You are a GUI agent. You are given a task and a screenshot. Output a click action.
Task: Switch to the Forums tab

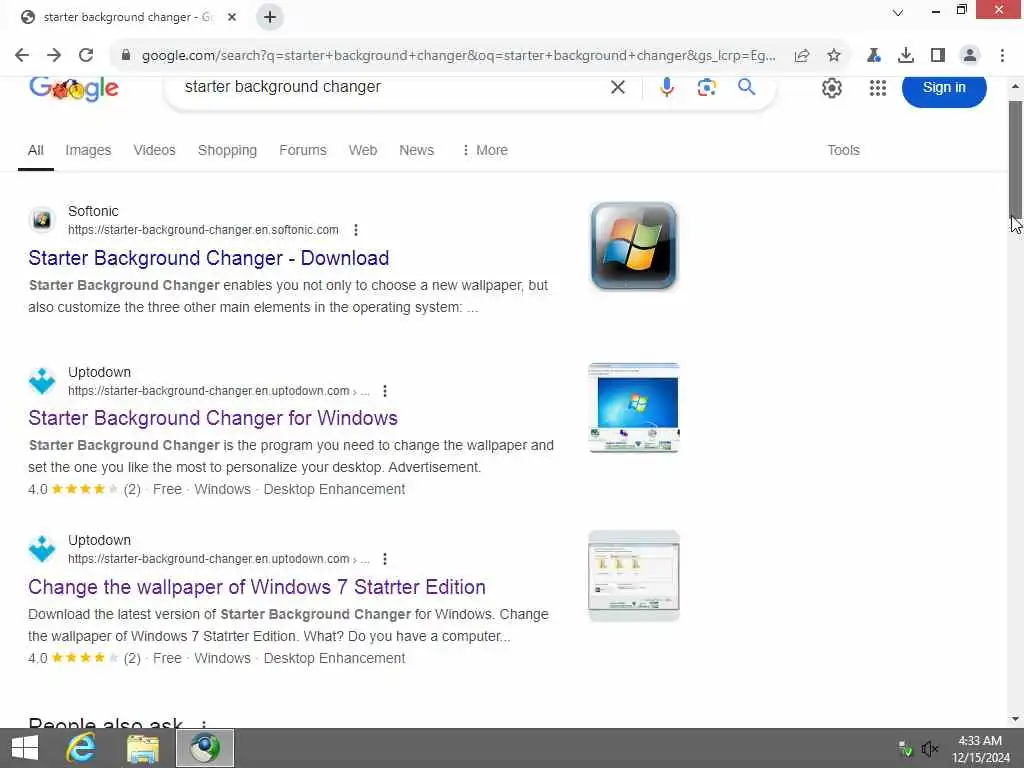click(x=302, y=150)
